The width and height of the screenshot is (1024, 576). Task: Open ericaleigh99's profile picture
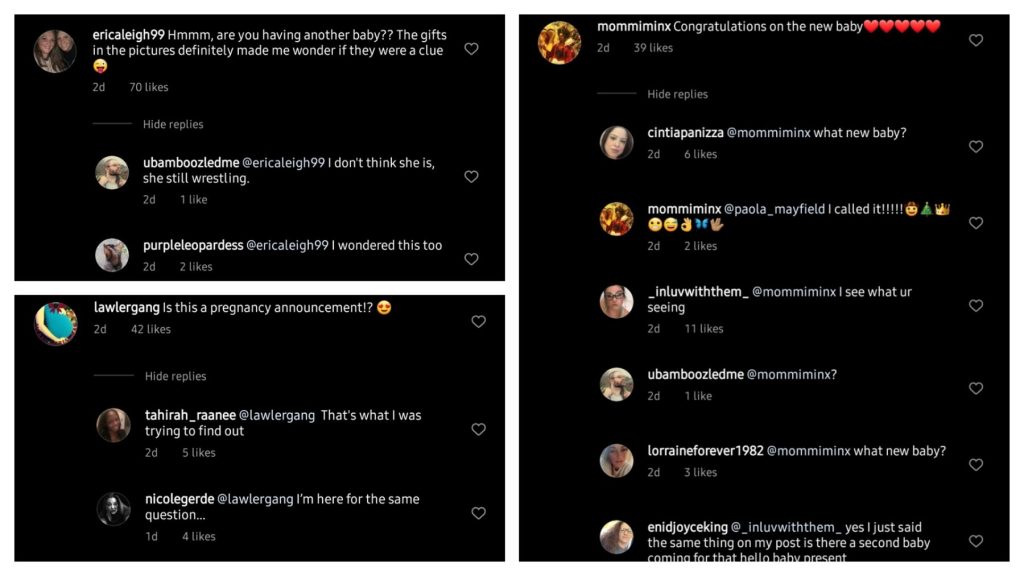point(55,52)
